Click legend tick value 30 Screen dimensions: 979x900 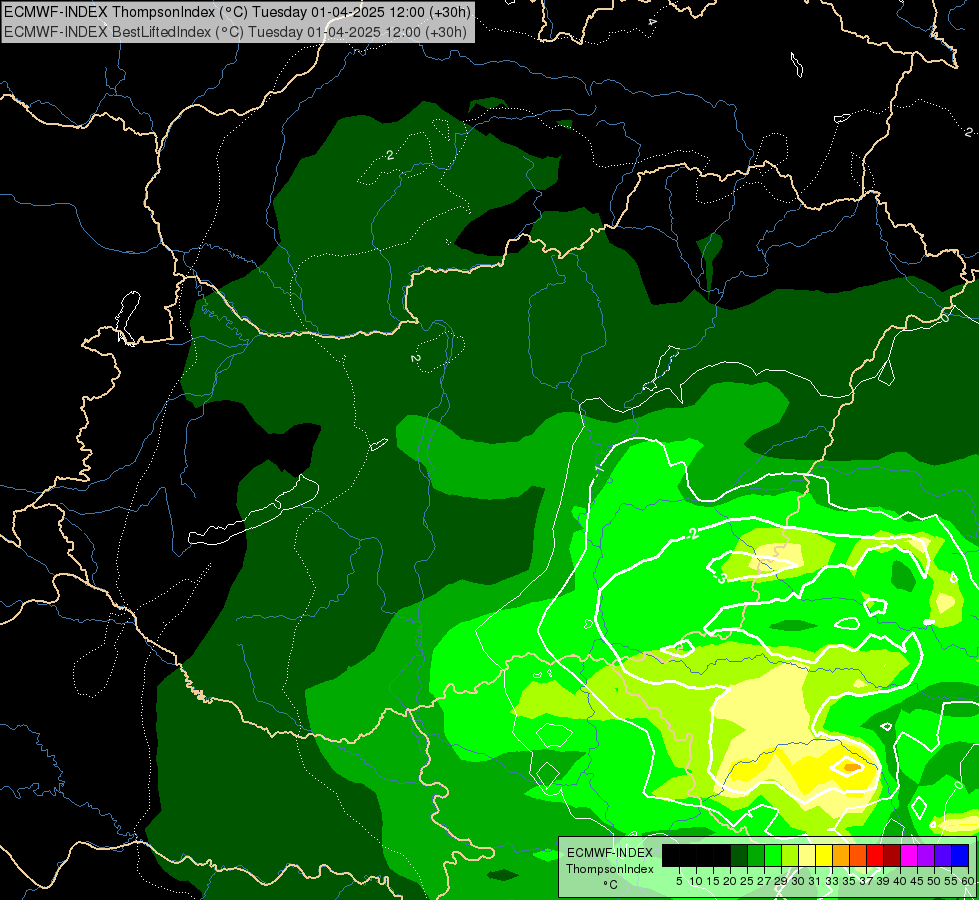799,881
